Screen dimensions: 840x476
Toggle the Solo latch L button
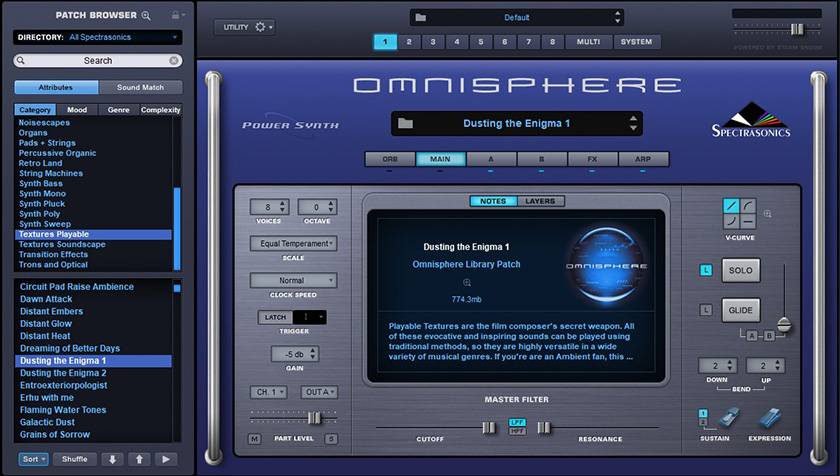pos(706,270)
